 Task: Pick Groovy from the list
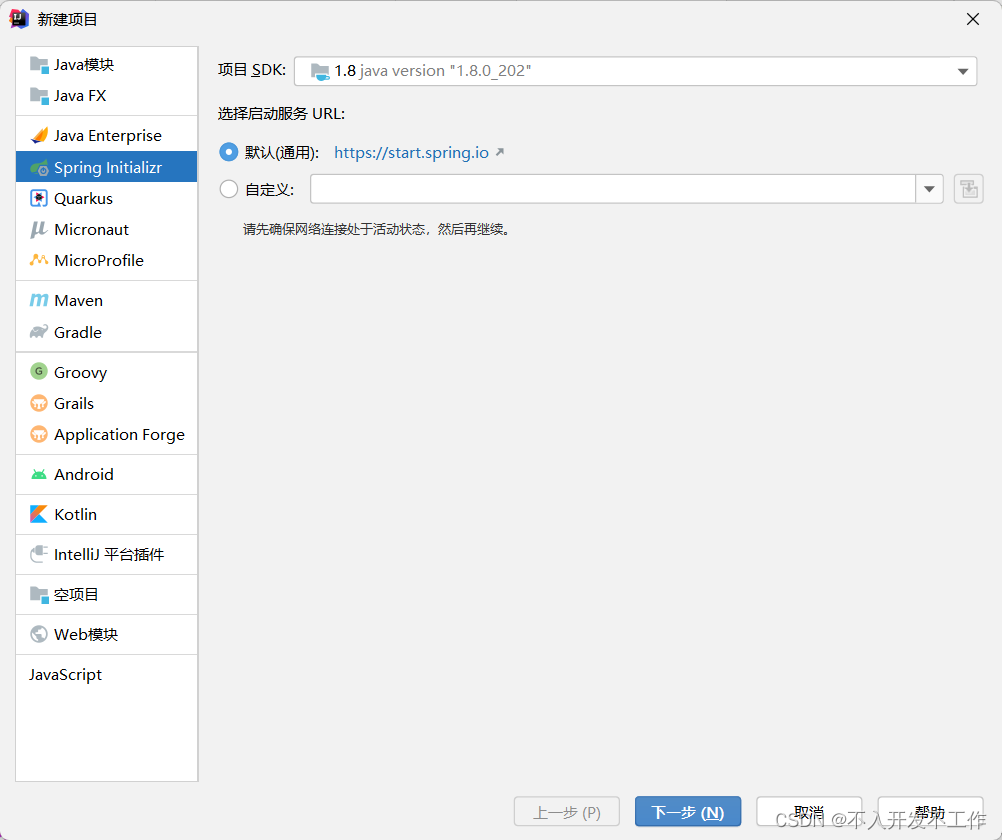(107, 372)
